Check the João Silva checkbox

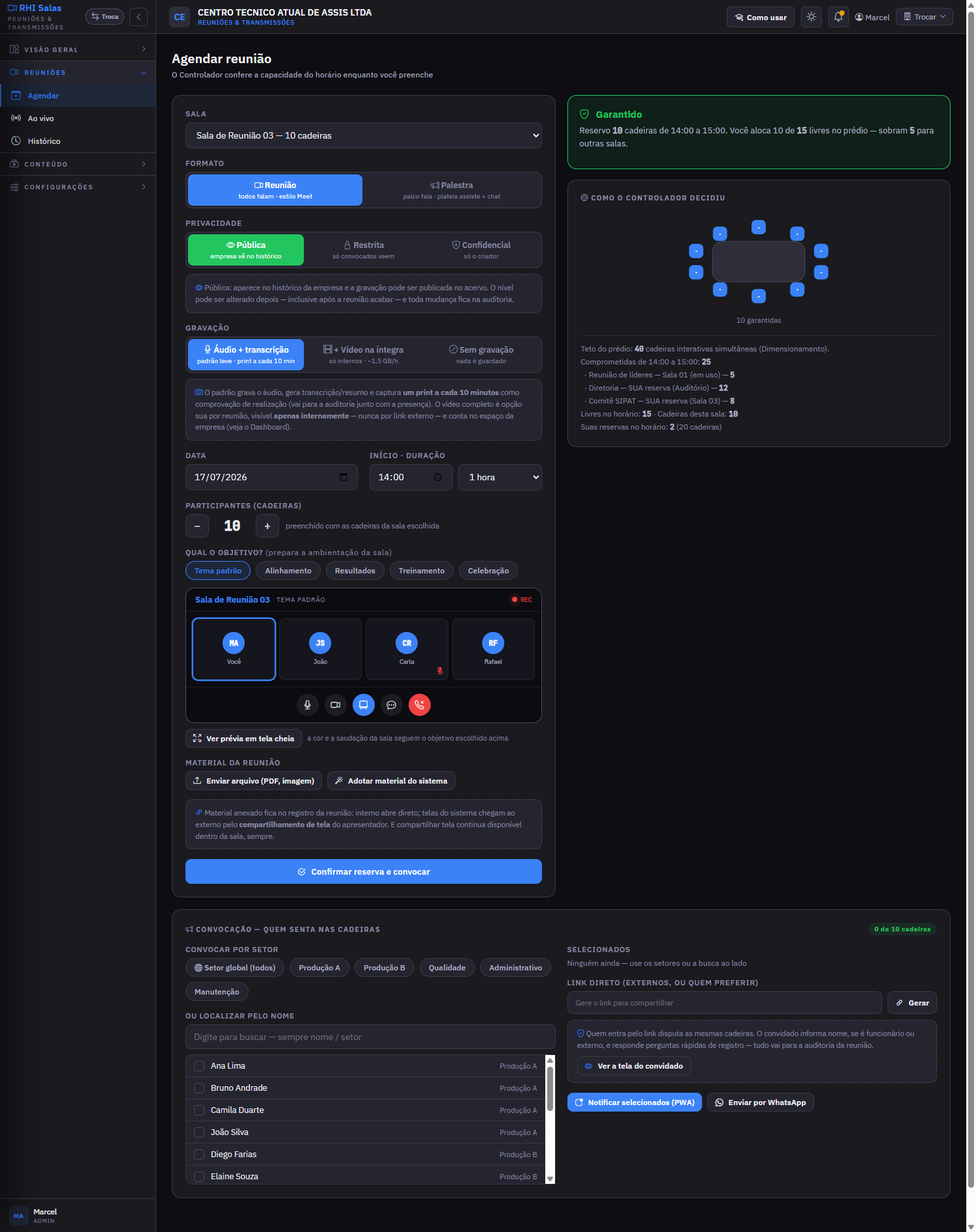click(x=199, y=1132)
